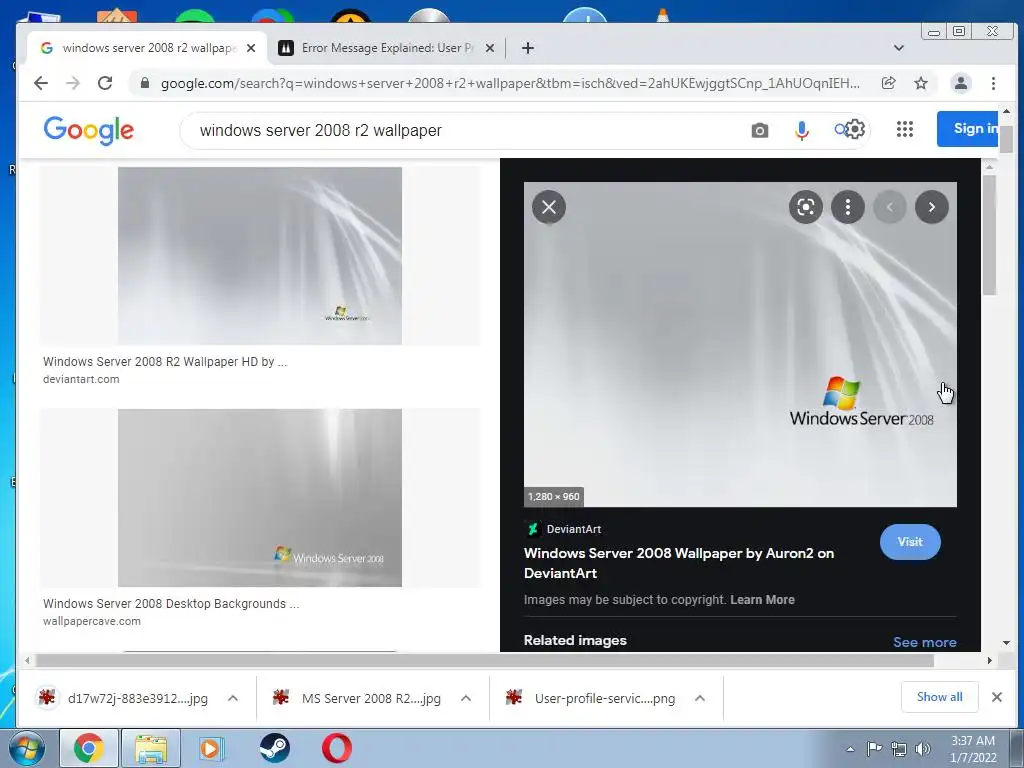
Task: Launch Windows Media Player from the taskbar
Action: click(212, 748)
